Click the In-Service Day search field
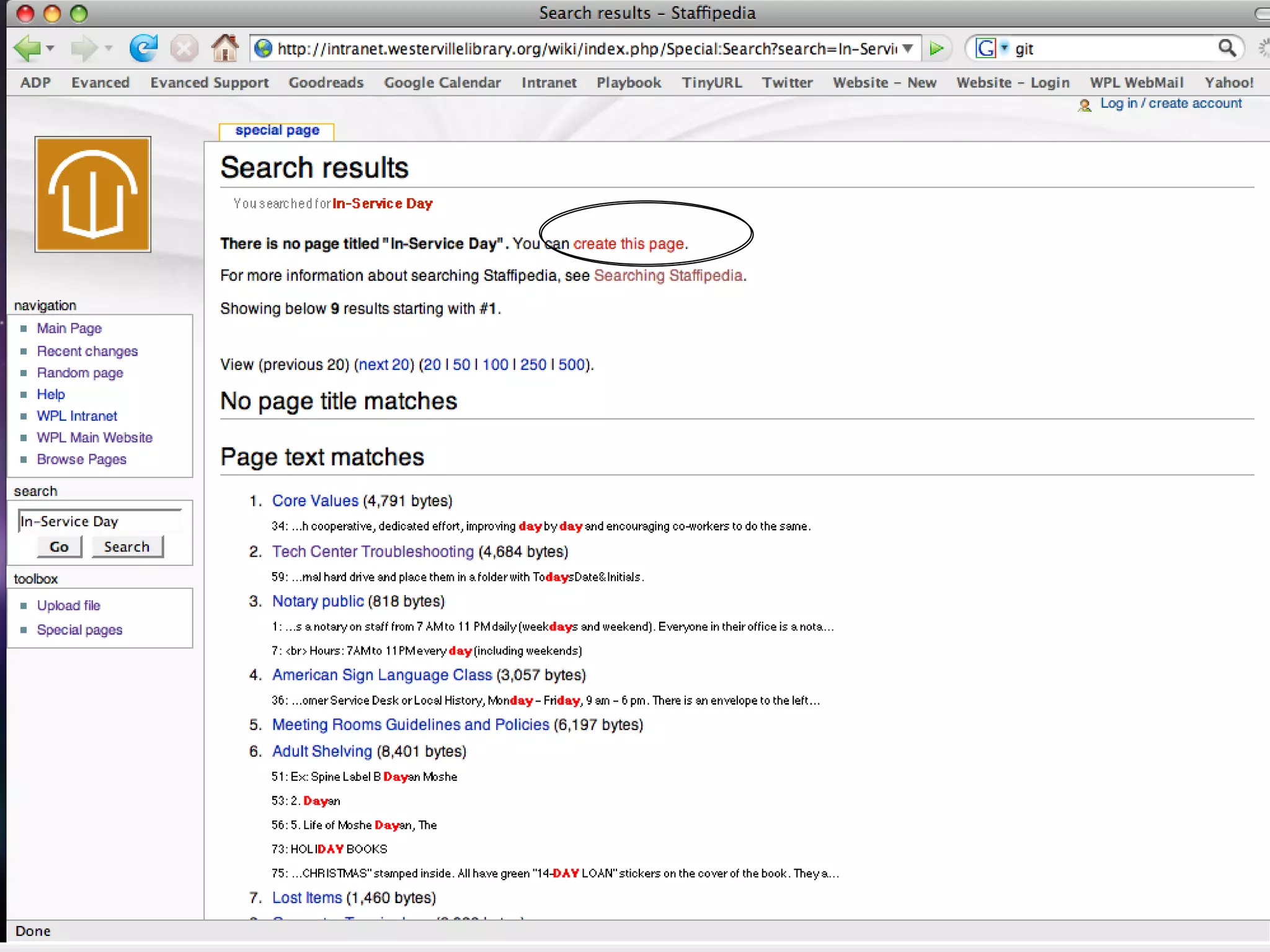The height and width of the screenshot is (952, 1270). (x=99, y=521)
